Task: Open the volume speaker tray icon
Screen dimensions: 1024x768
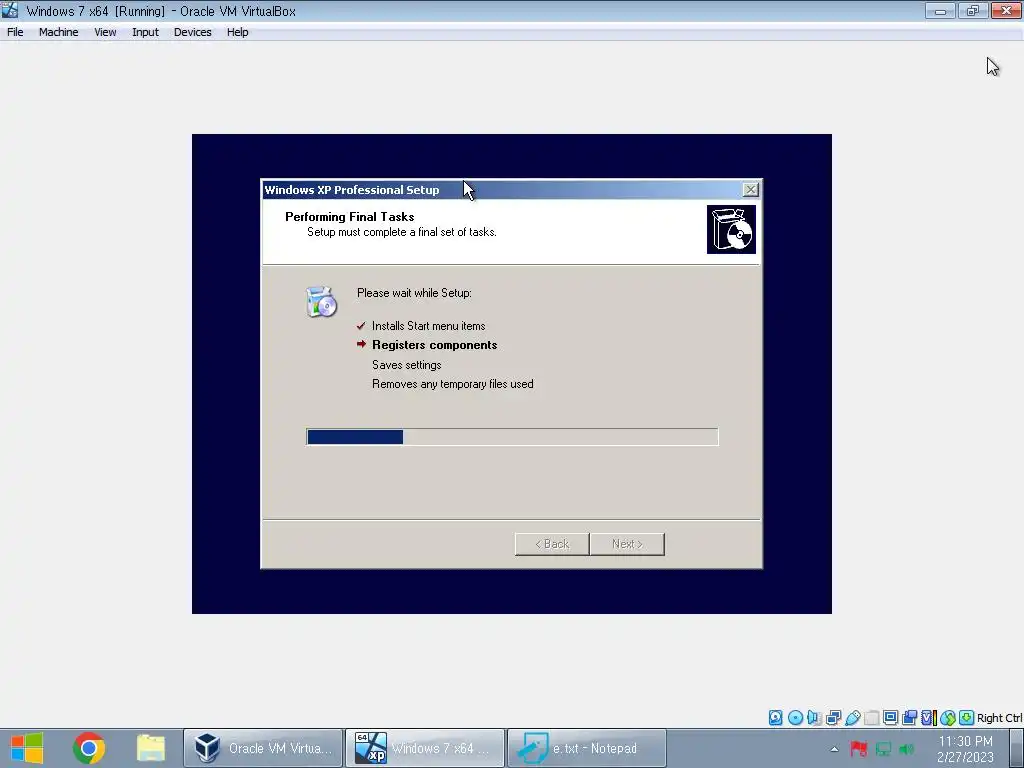Action: [906, 749]
